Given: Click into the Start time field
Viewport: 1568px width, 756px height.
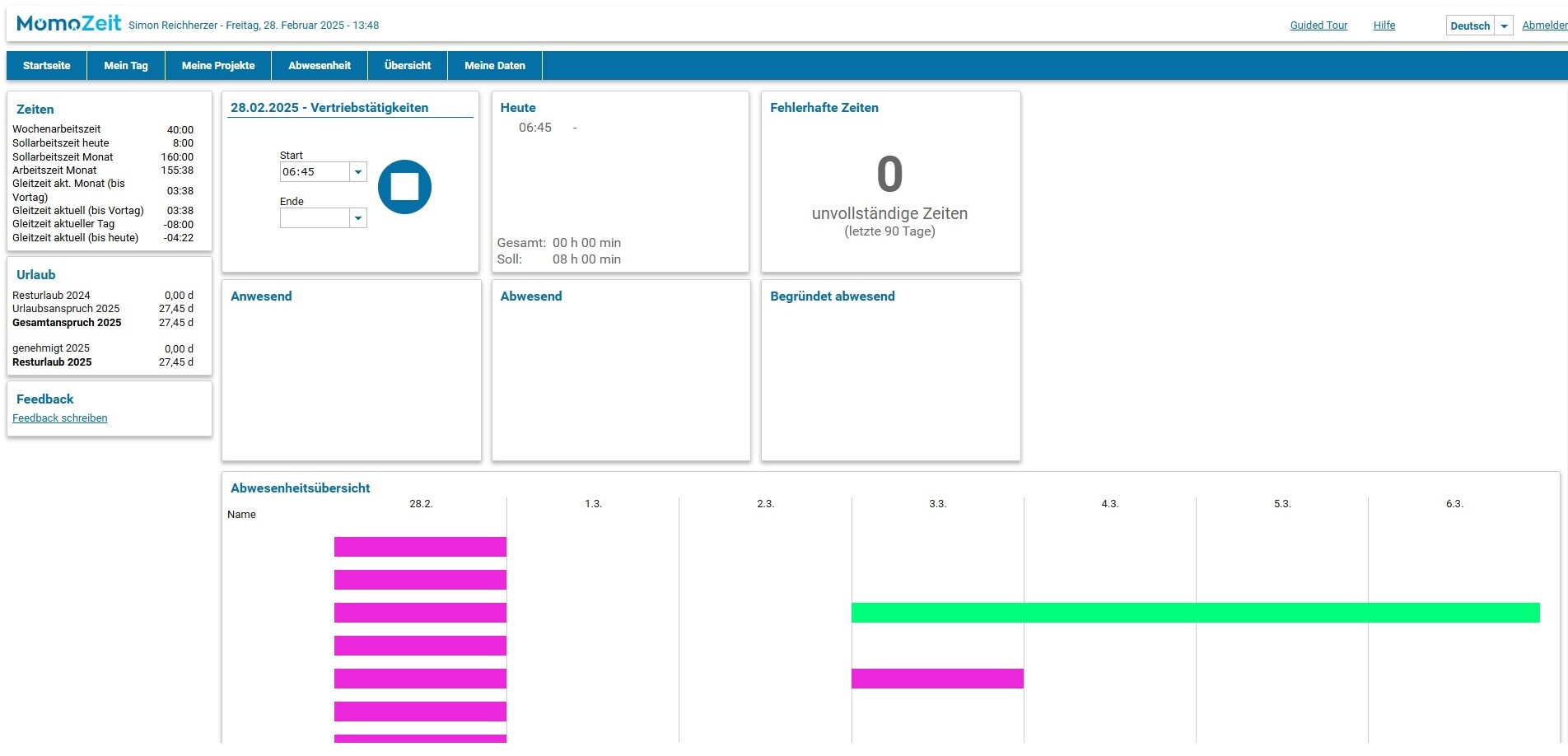Looking at the screenshot, I should pos(314,172).
